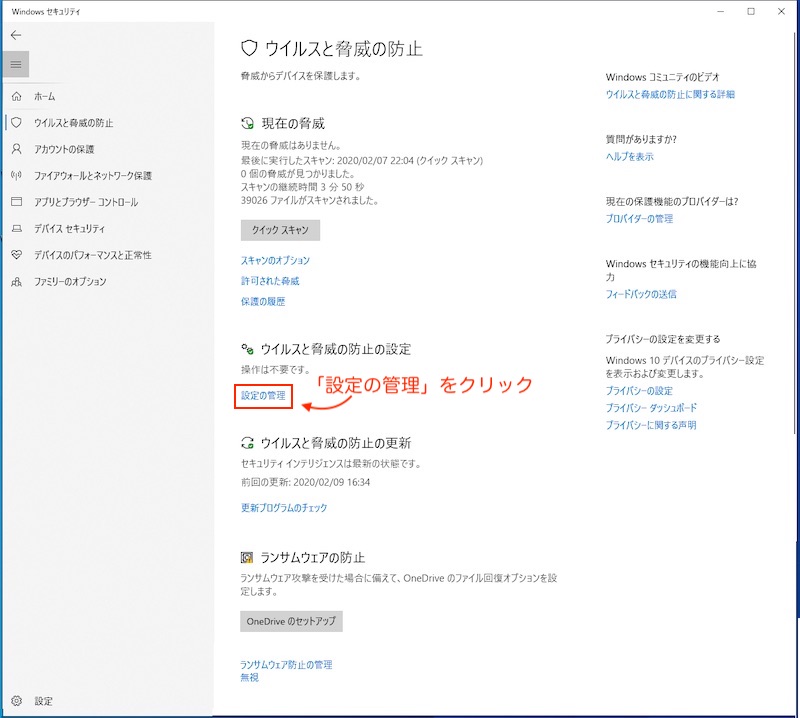Click the OneDrive のセットアップ button

(x=291, y=622)
